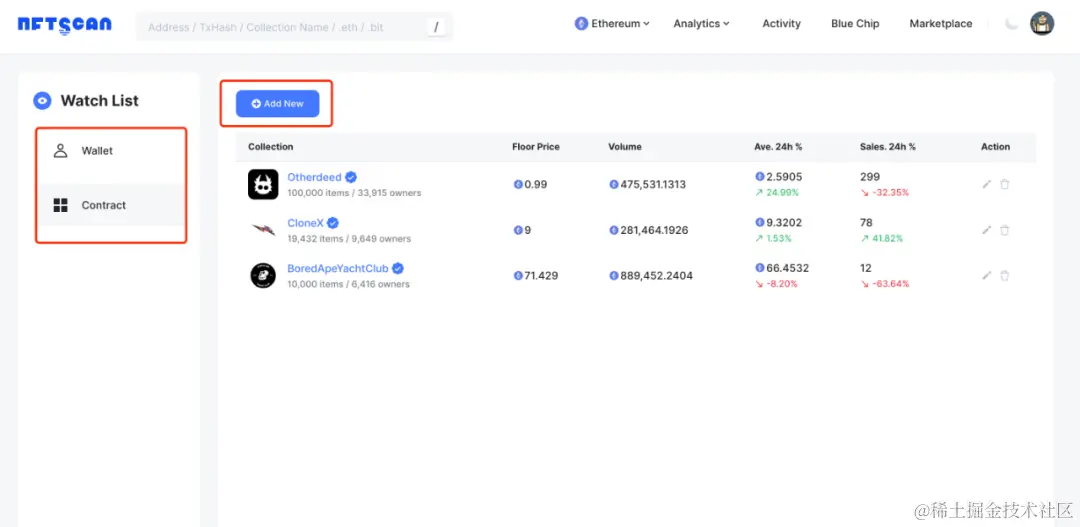Open the BoredApeYachtClub collection link

click(x=338, y=268)
